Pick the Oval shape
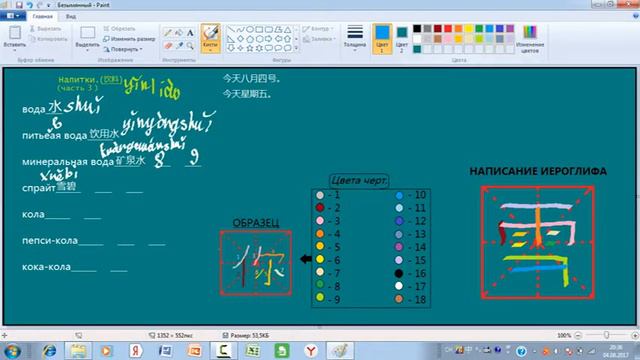Viewport: 640px width, 360px height. (250, 29)
